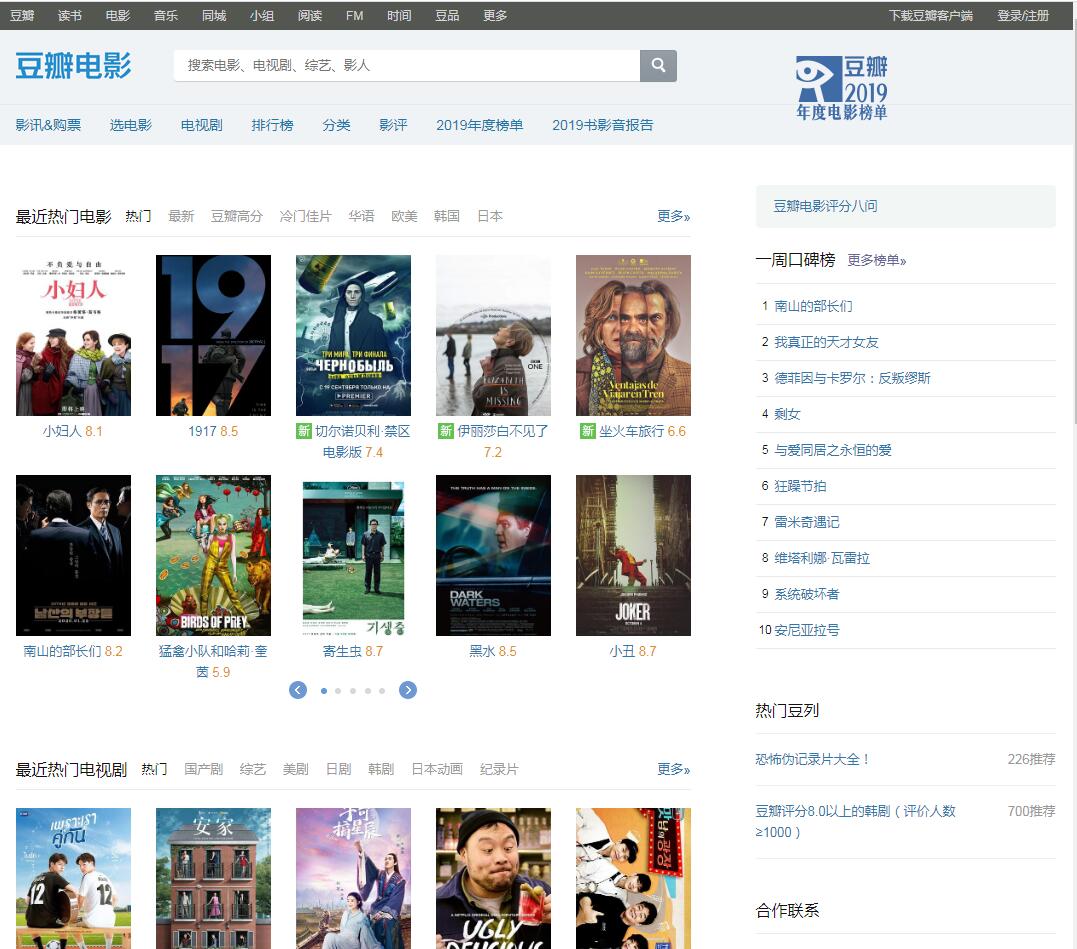Open the 坐火车旅行 movie poster
The height and width of the screenshot is (949, 1077).
point(633,335)
